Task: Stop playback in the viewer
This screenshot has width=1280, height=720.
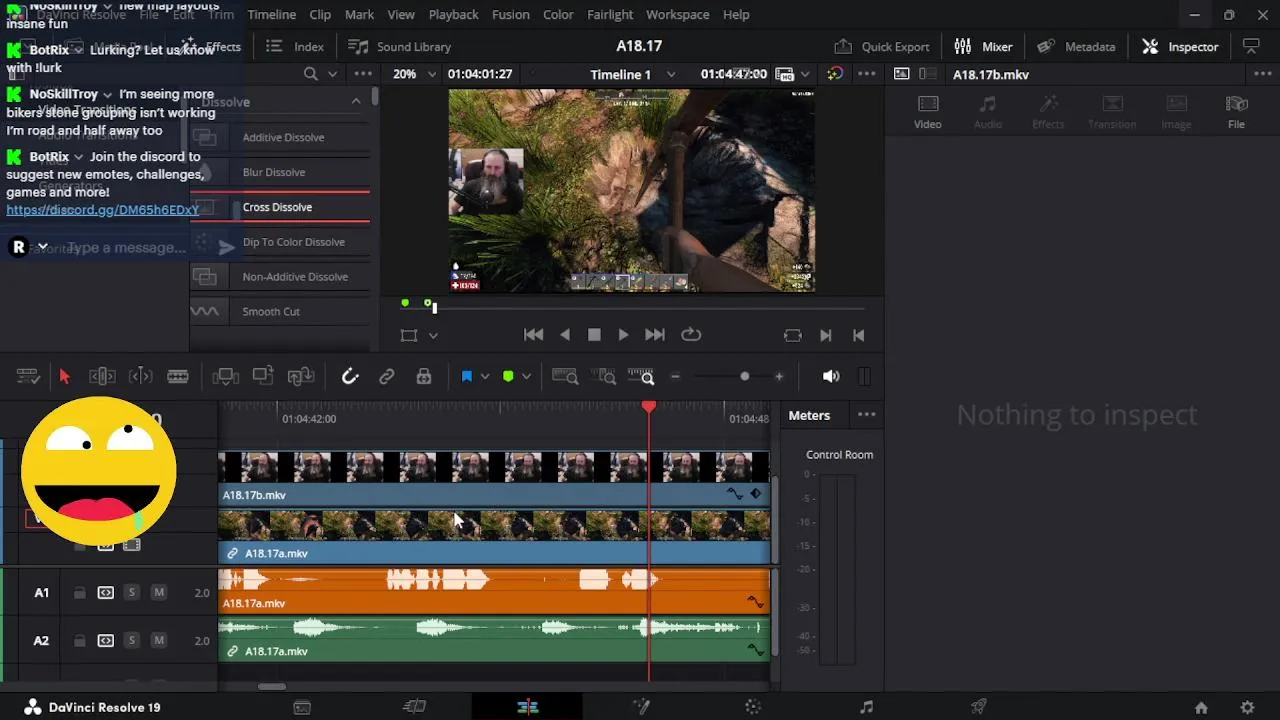Action: click(x=594, y=335)
